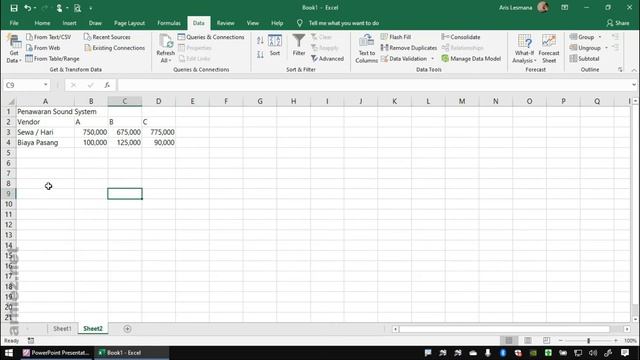Open Sheet1 worksheet tab
This screenshot has width=640, height=360.
[x=62, y=329]
